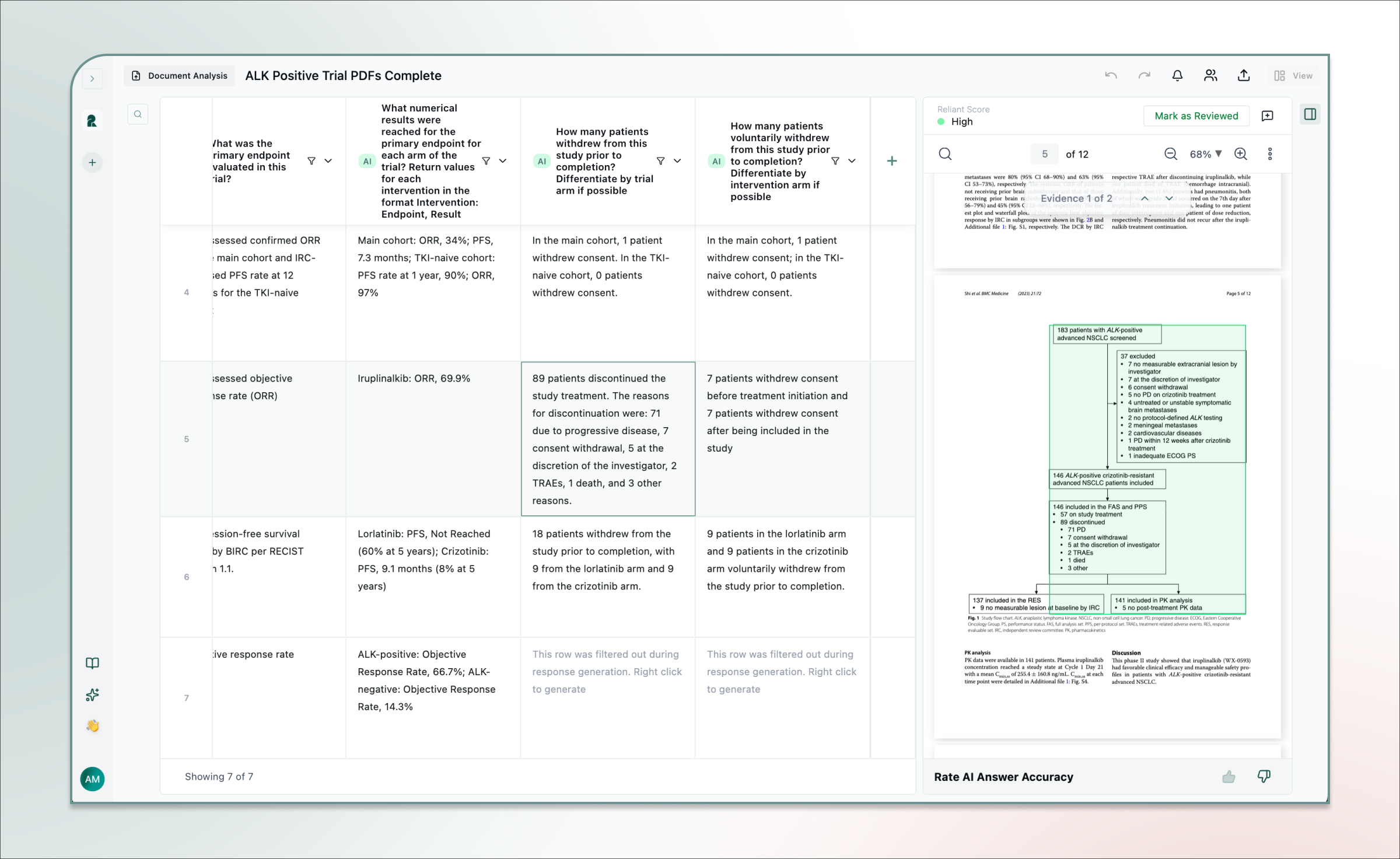Go to next evidence with chevron
The width and height of the screenshot is (1400, 859).
pyautogui.click(x=1169, y=198)
